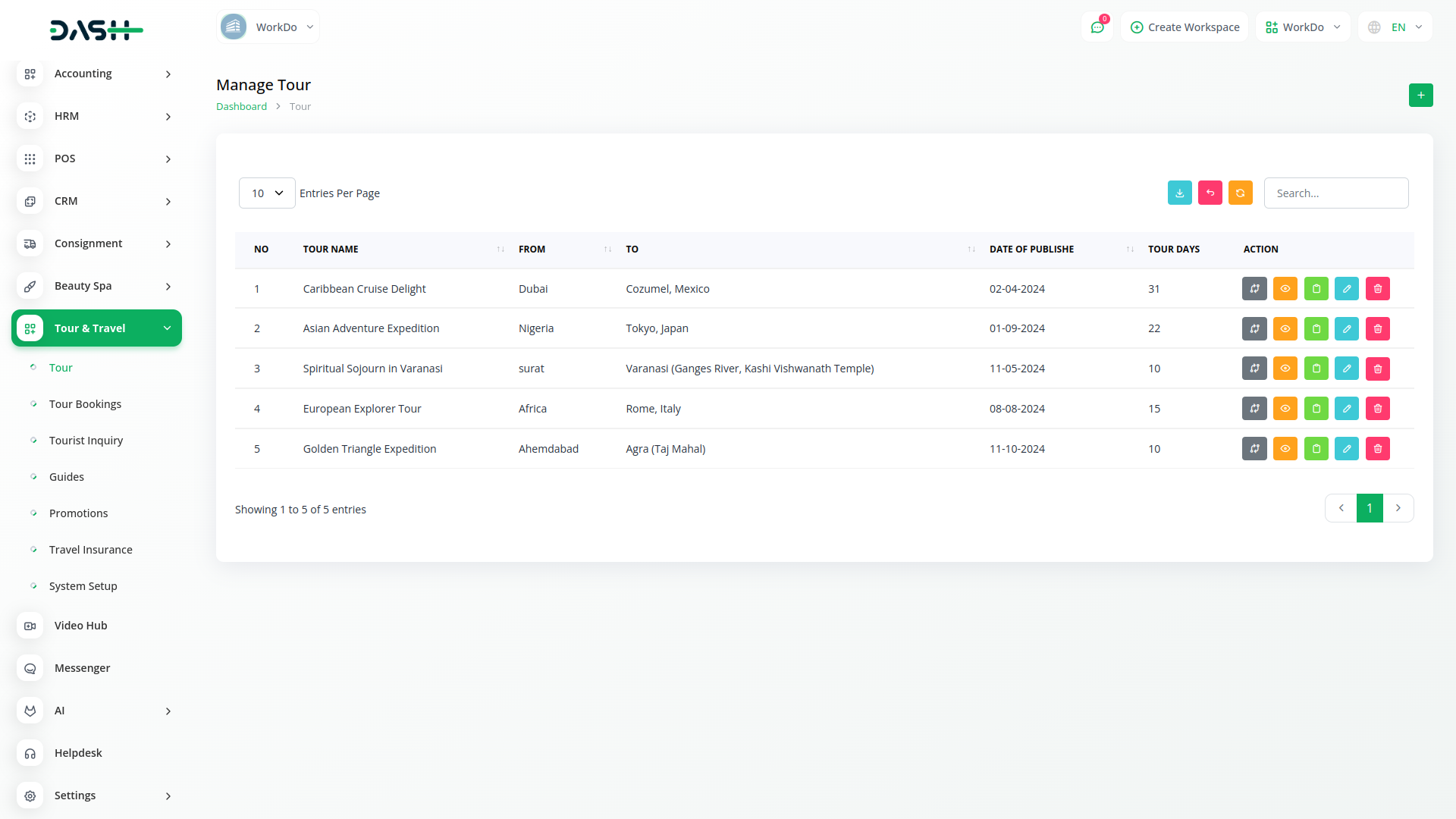View Caribbean Cruise Delight details eye icon
This screenshot has height=819, width=1456.
pyautogui.click(x=1285, y=289)
